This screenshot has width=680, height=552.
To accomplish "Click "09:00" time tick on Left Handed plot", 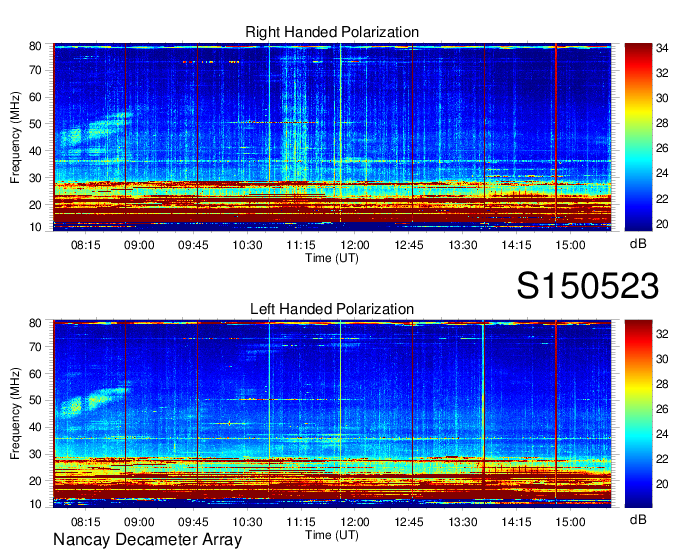I will (x=139, y=522).
